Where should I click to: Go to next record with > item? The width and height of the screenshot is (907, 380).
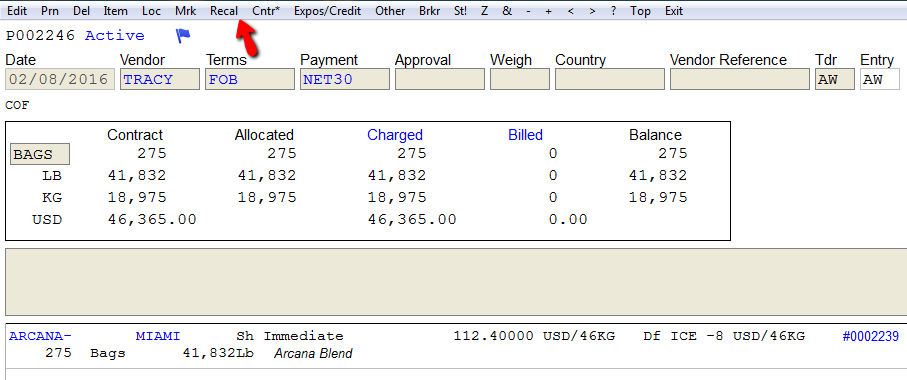[592, 11]
